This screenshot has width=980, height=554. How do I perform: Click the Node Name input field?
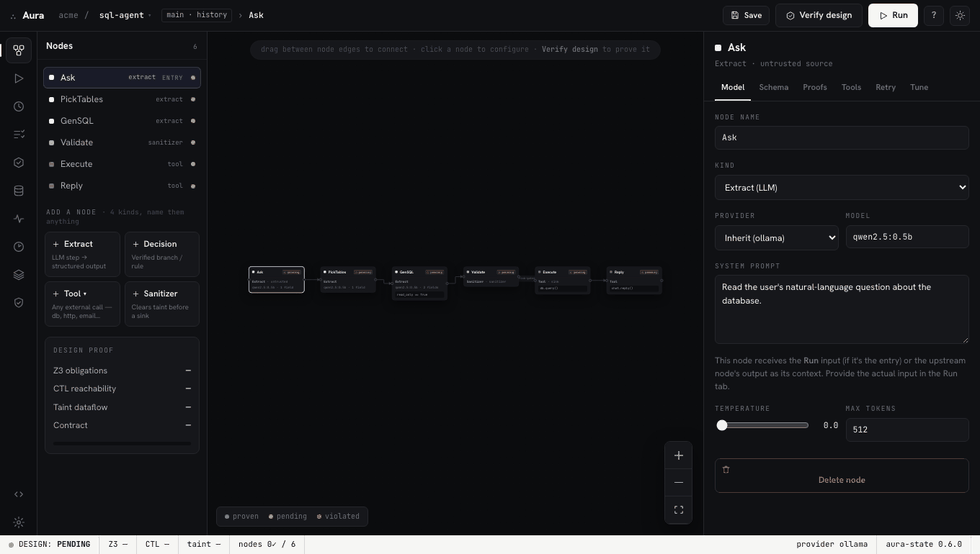pos(842,138)
